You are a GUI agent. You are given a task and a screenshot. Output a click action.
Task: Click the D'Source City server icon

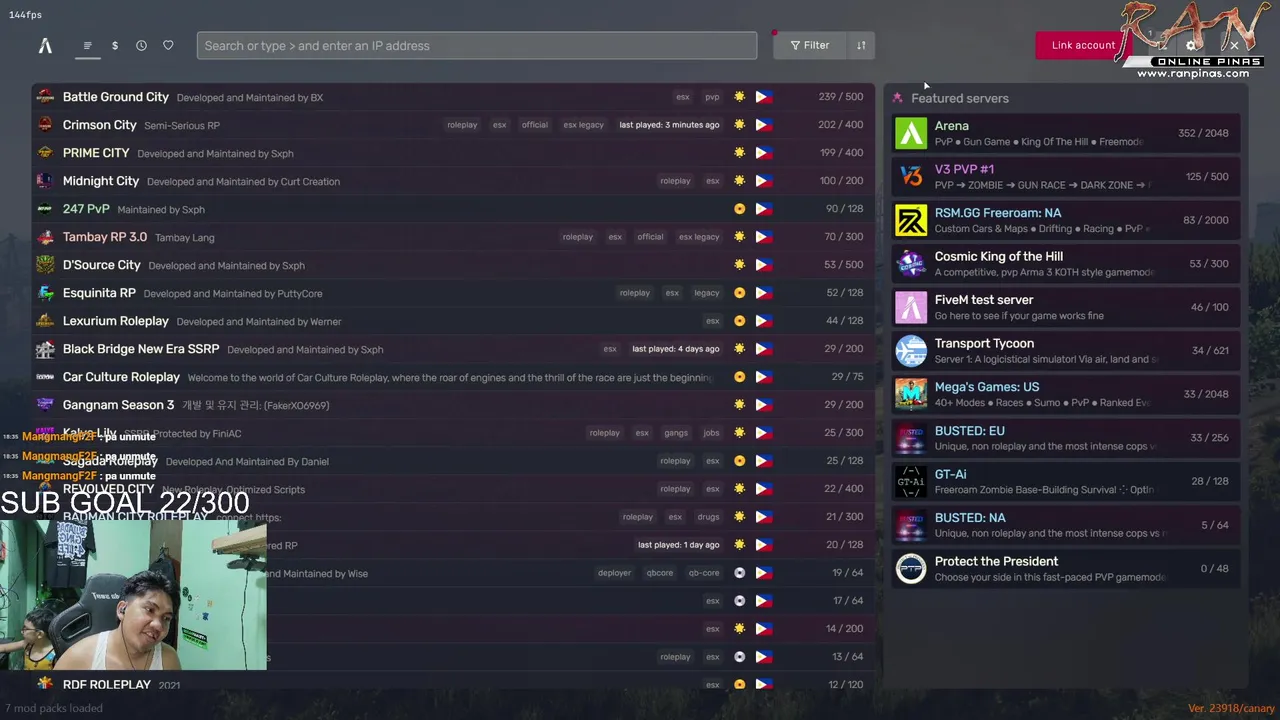click(x=45, y=265)
